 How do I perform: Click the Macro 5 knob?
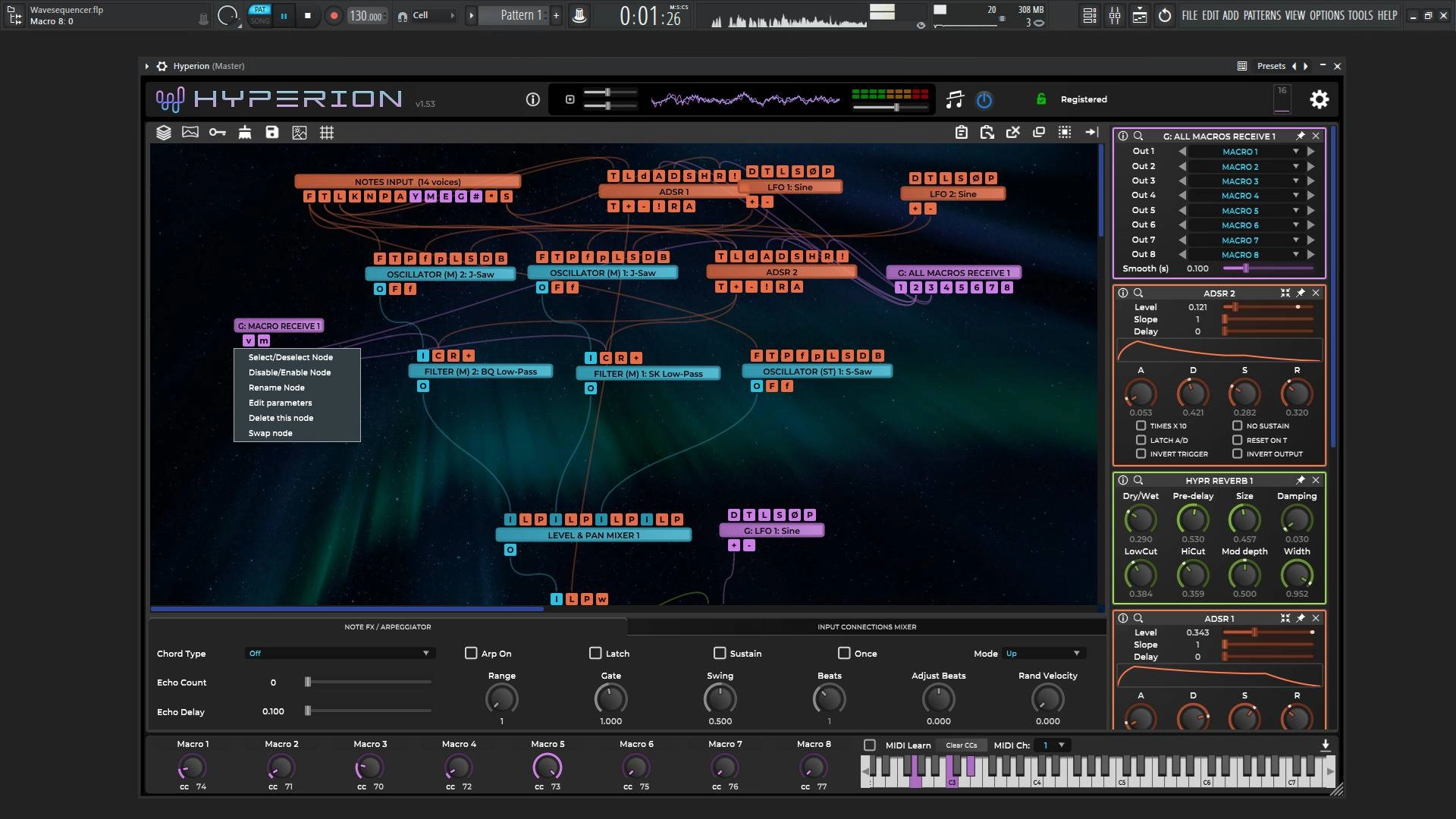click(x=548, y=768)
